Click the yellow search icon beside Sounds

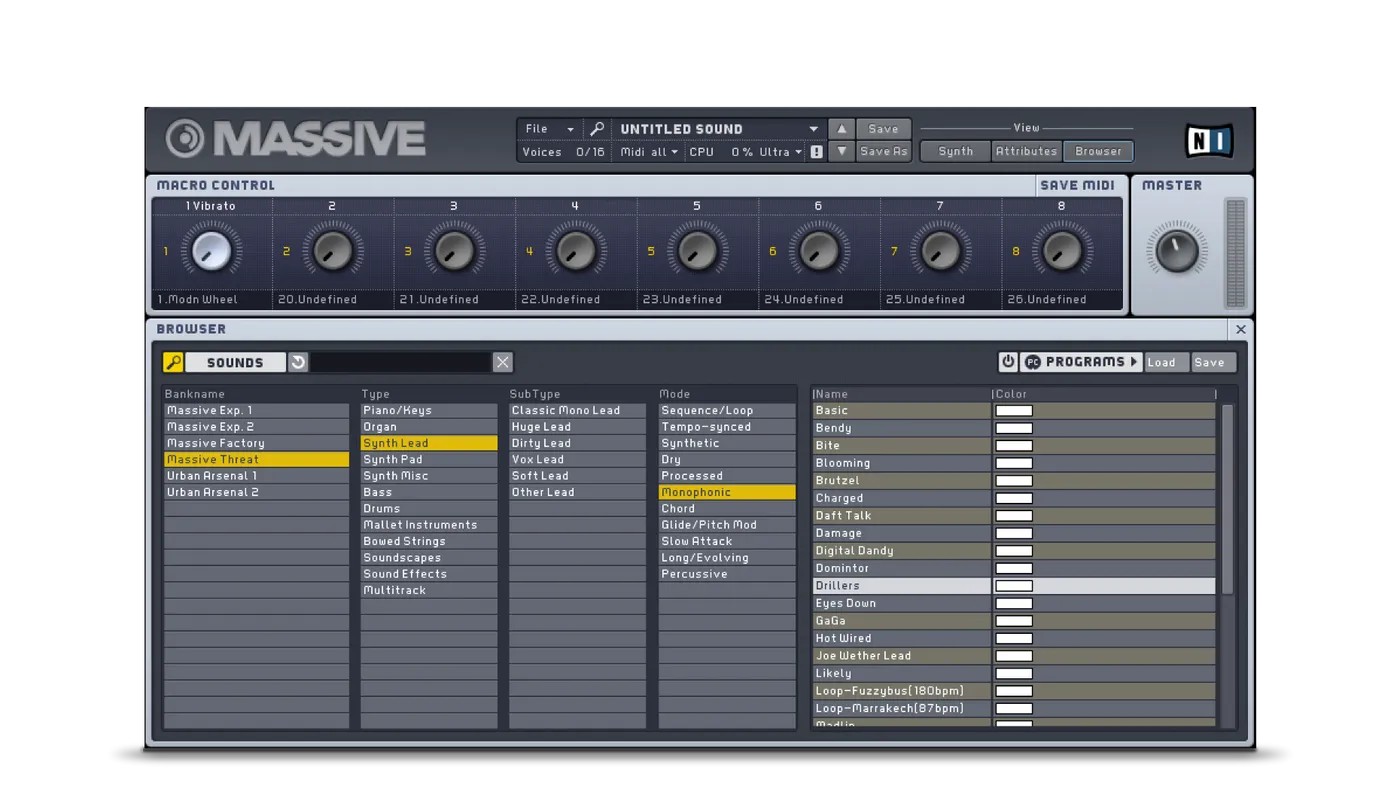pyautogui.click(x=173, y=362)
